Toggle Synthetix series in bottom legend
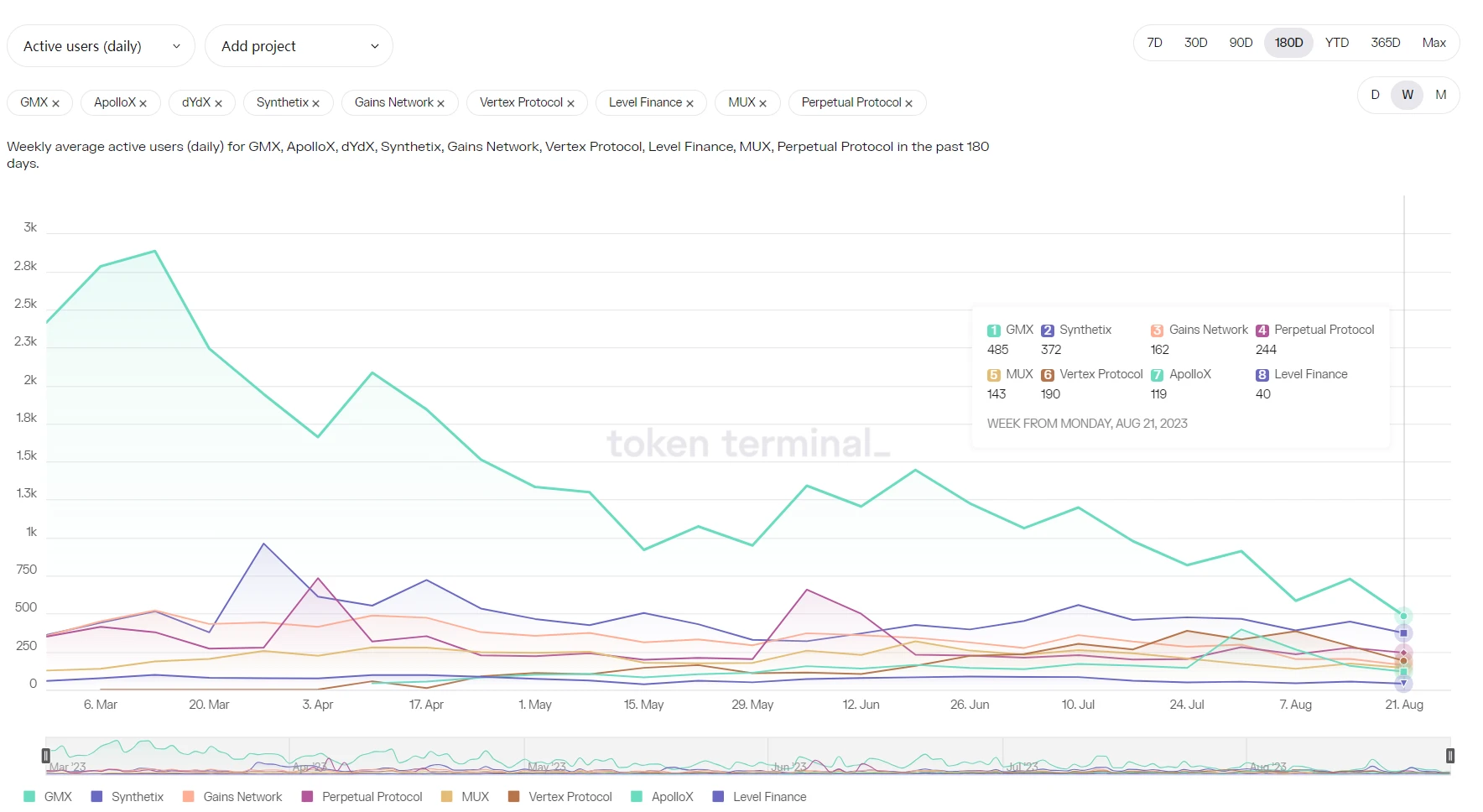The width and height of the screenshot is (1483, 812). point(127,797)
